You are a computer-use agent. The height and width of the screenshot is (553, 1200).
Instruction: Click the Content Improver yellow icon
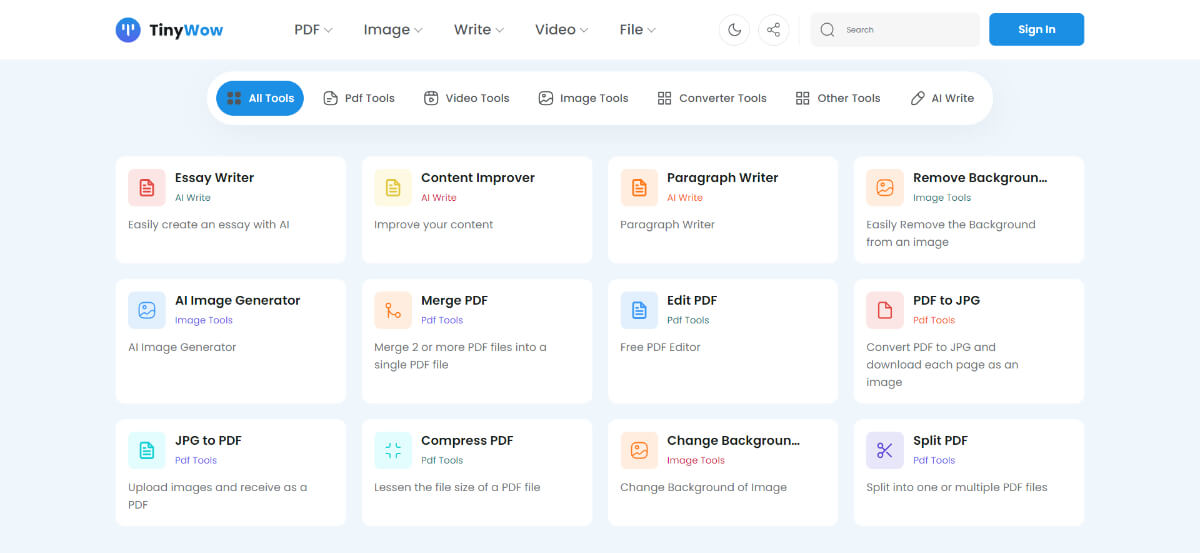click(x=393, y=187)
